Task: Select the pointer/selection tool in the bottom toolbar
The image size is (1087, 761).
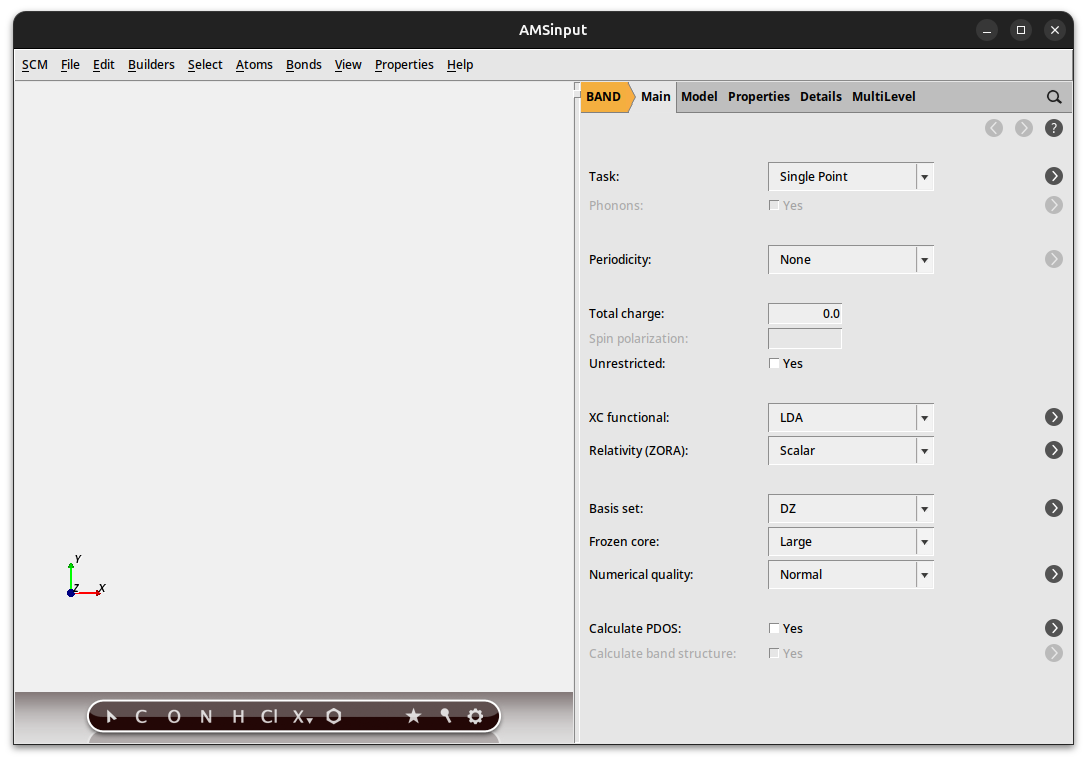Action: 110,716
